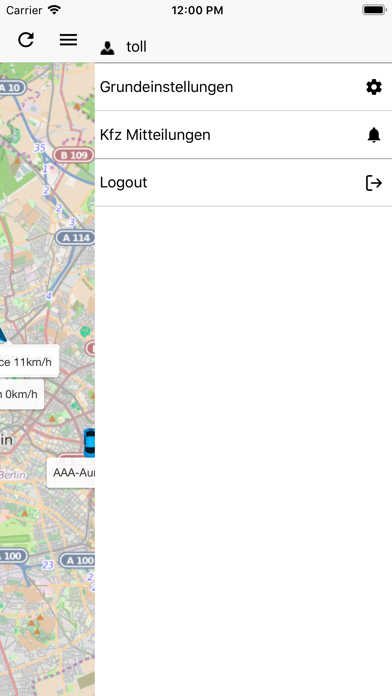Viewport: 392px width, 696px height.
Task: Tap the refresh icon in the toolbar
Action: [26, 40]
